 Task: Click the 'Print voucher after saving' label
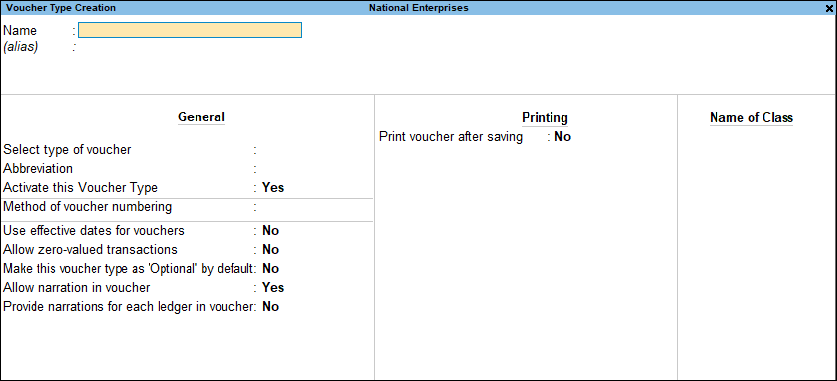coord(451,137)
